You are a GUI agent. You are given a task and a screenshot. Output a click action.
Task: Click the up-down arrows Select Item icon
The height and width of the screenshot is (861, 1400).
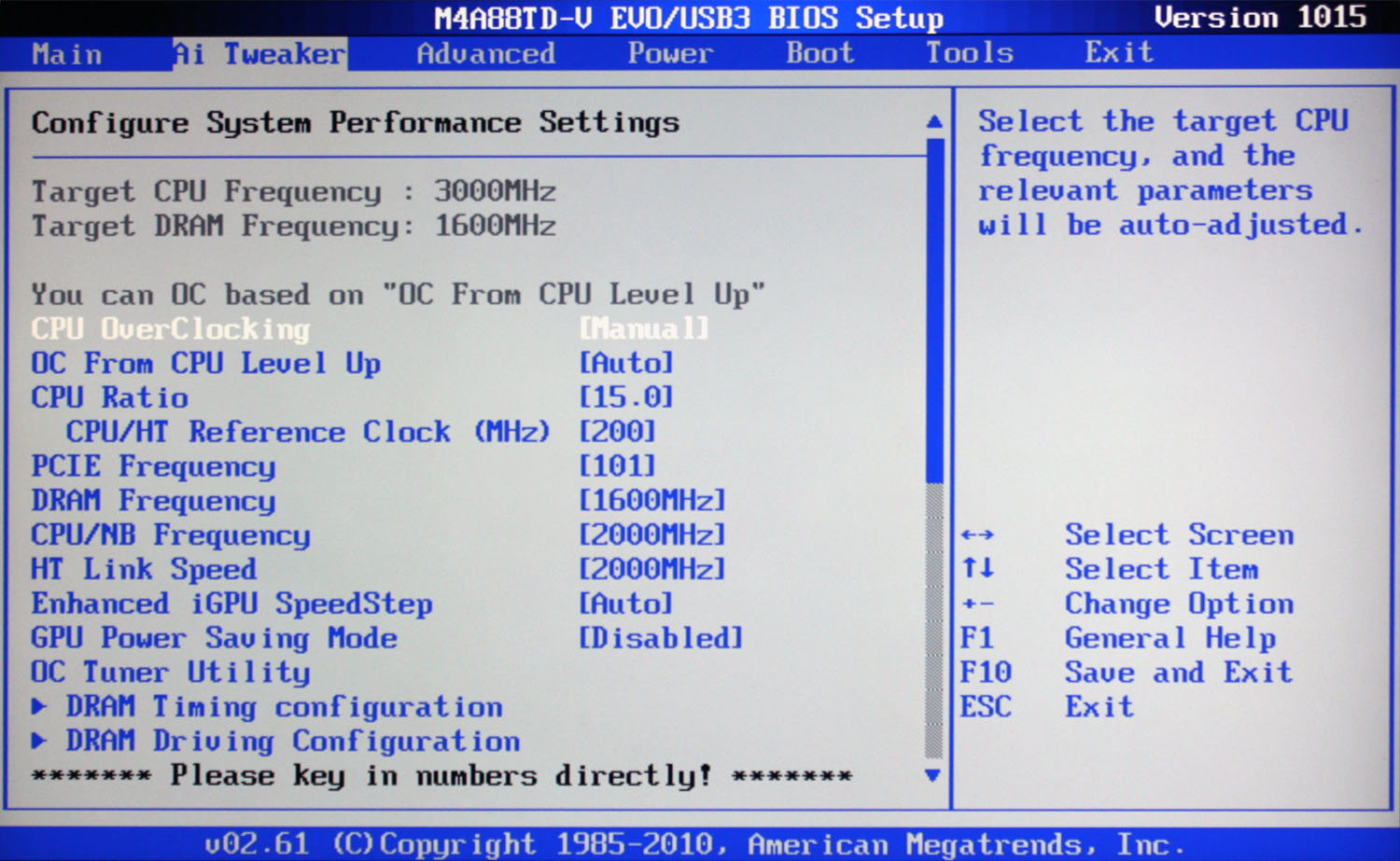tap(978, 567)
